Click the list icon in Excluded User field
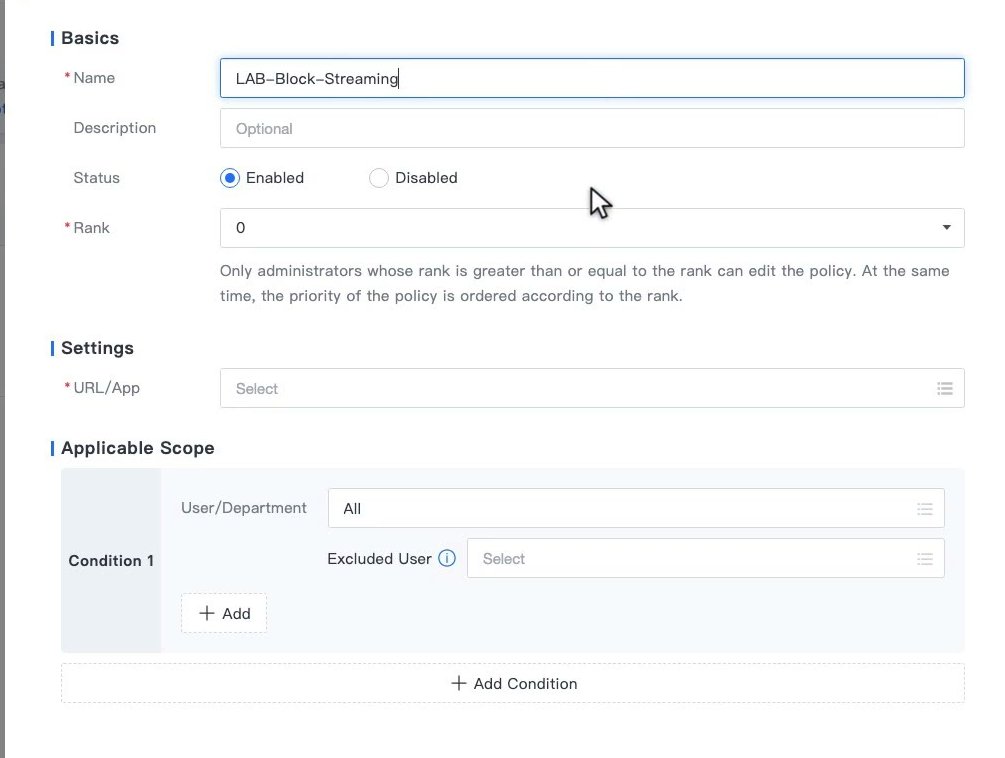This screenshot has width=1005, height=758. click(x=924, y=559)
